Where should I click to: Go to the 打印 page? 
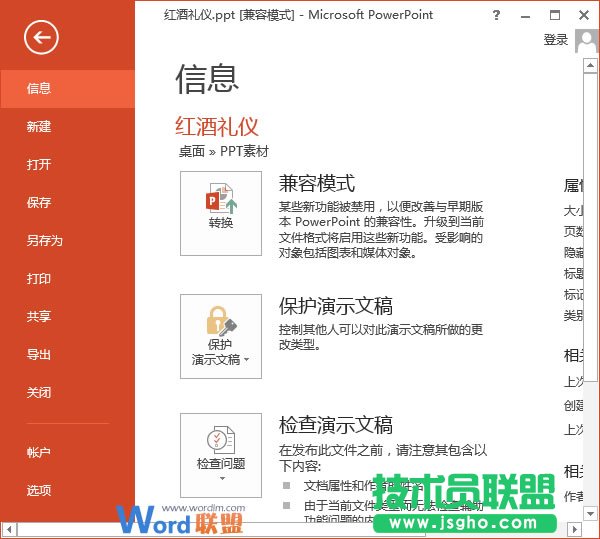point(67,278)
